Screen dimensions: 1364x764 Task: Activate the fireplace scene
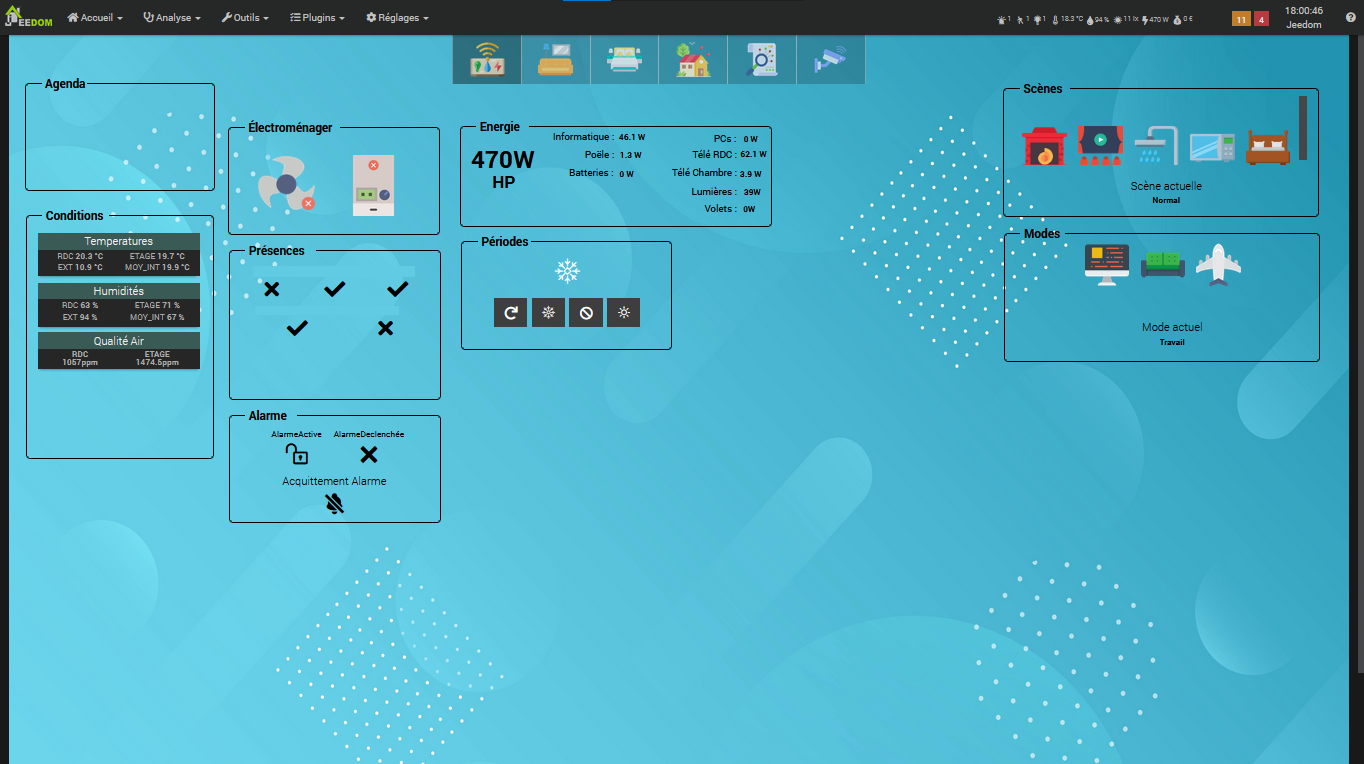[x=1044, y=146]
